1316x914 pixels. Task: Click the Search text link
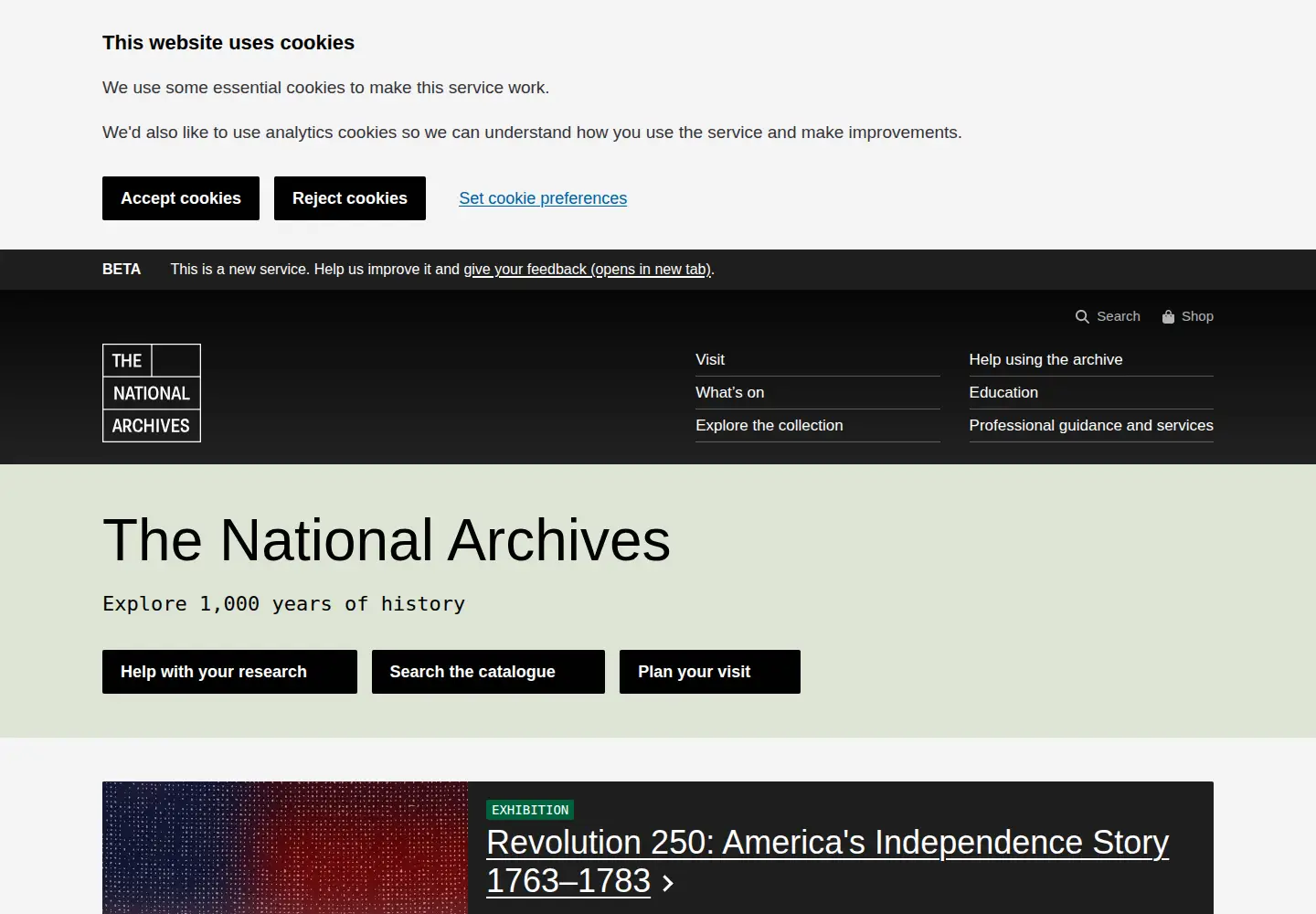click(1119, 316)
